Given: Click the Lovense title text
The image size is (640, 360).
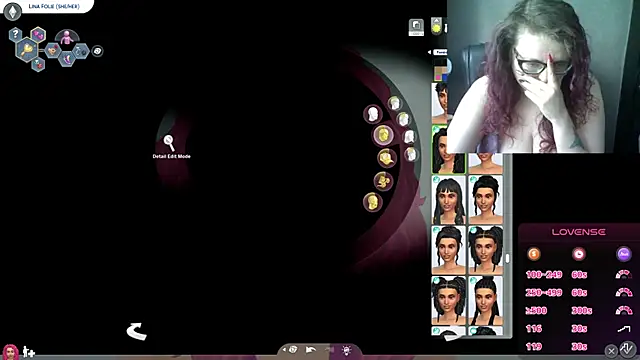Looking at the screenshot, I should pos(578,232).
